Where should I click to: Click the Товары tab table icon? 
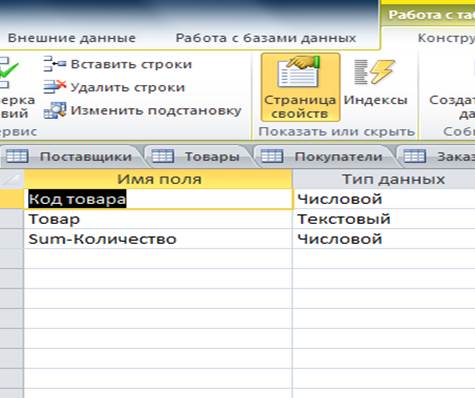163,156
